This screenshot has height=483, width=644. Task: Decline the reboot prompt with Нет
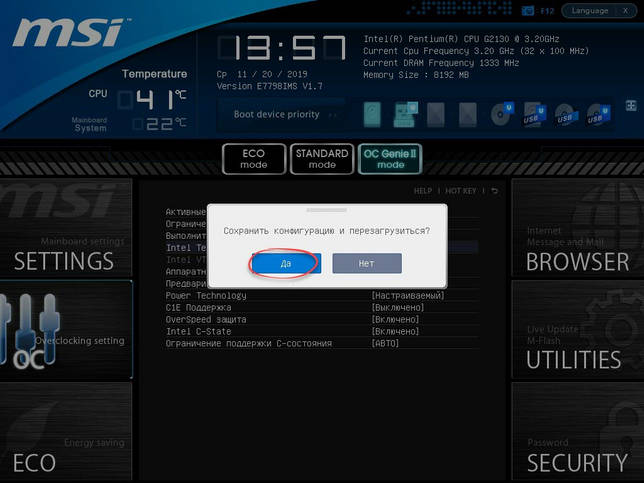coord(367,263)
